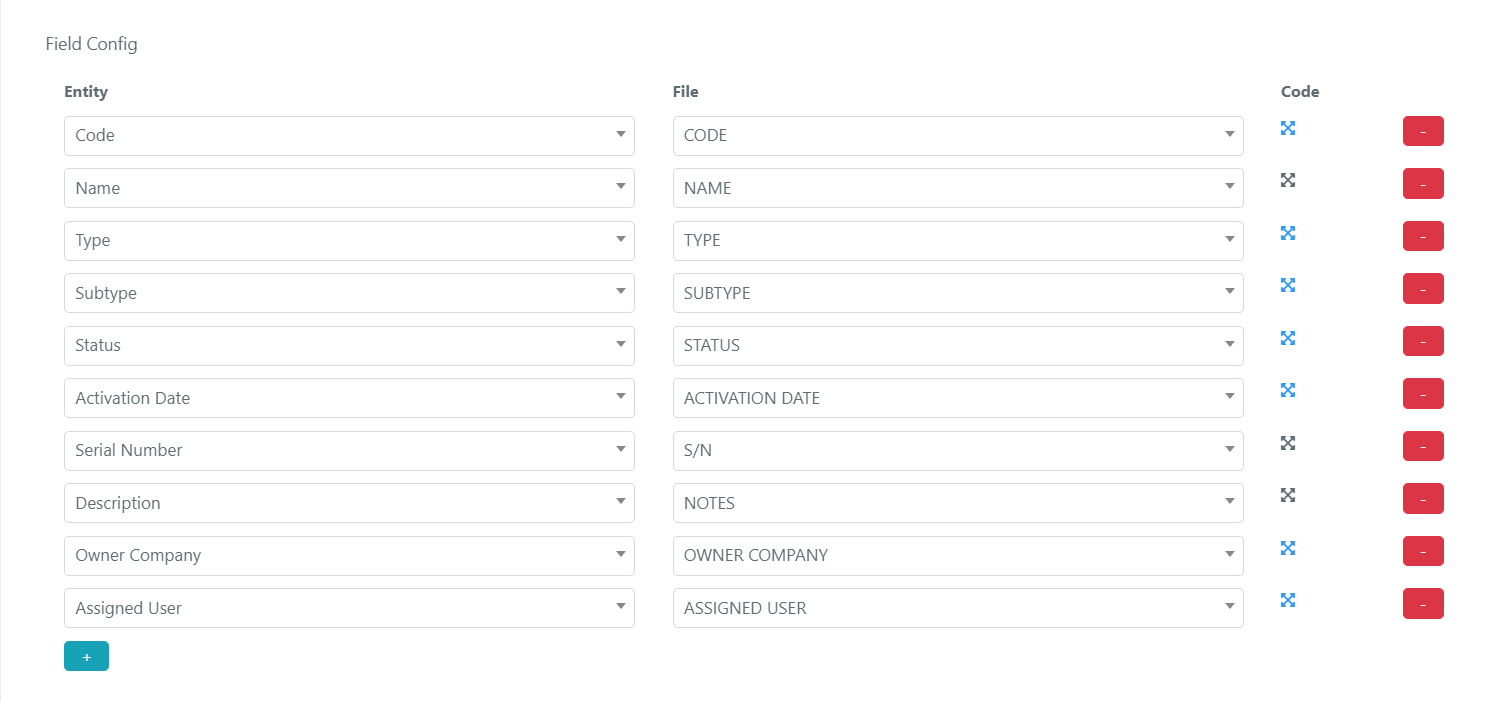Open the OWNER COMPANY file dropdown

click(958, 556)
